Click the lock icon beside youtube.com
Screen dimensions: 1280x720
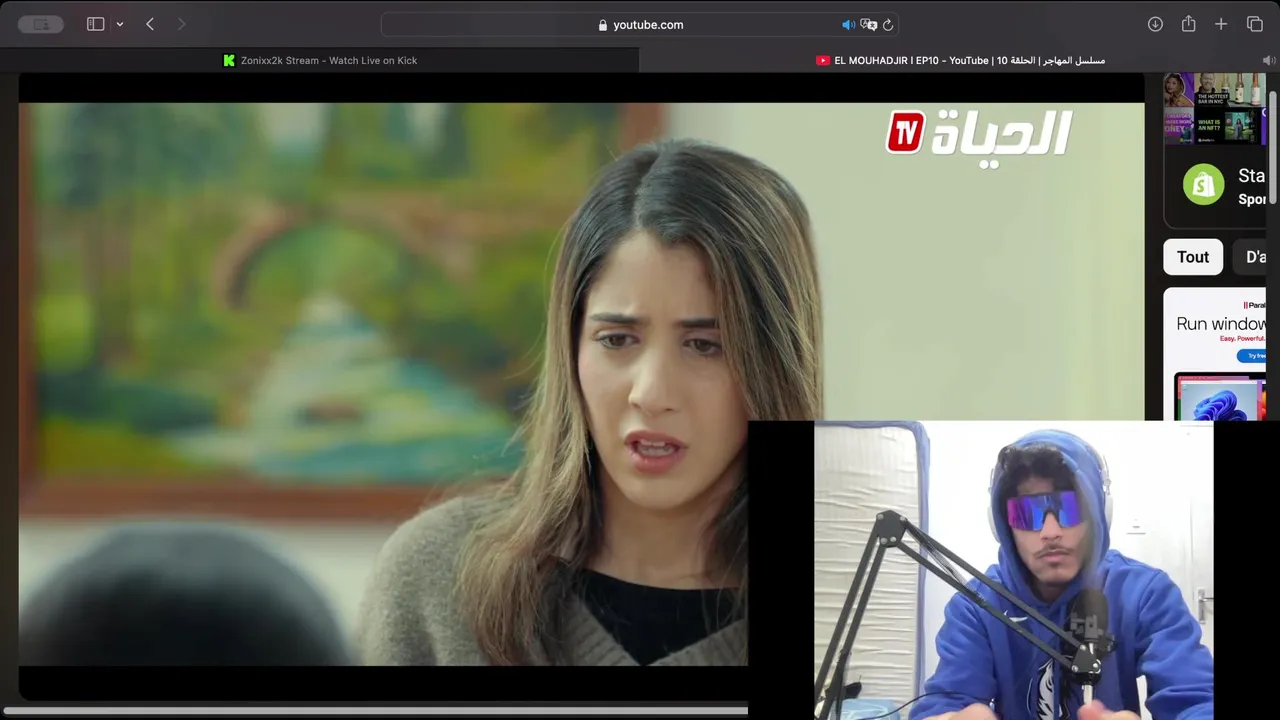click(603, 25)
